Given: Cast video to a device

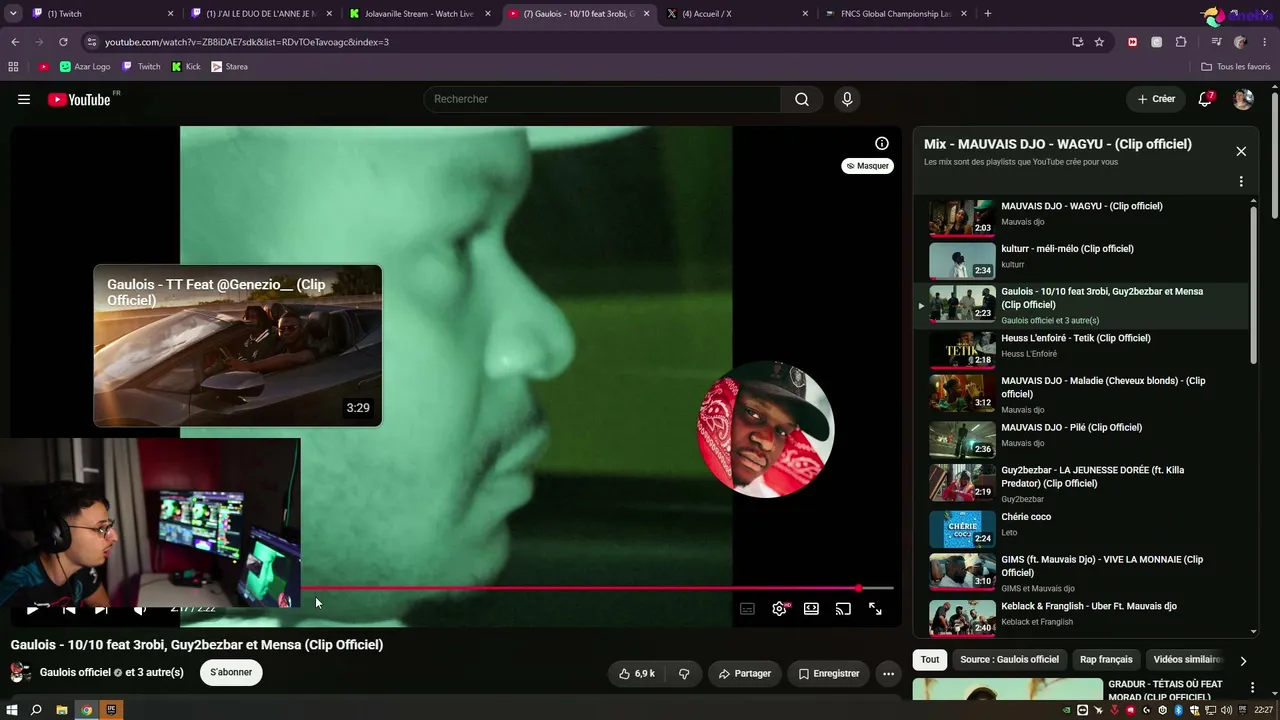Looking at the screenshot, I should 843,608.
